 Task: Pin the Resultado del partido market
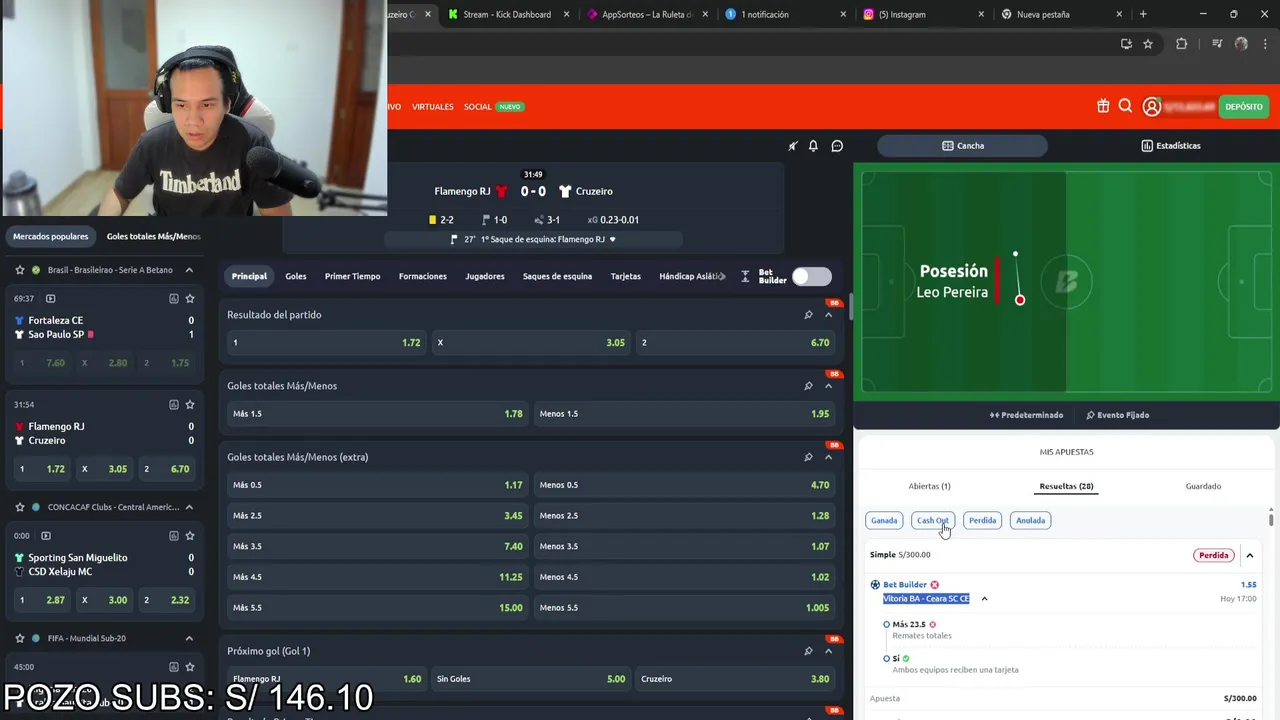tap(808, 315)
